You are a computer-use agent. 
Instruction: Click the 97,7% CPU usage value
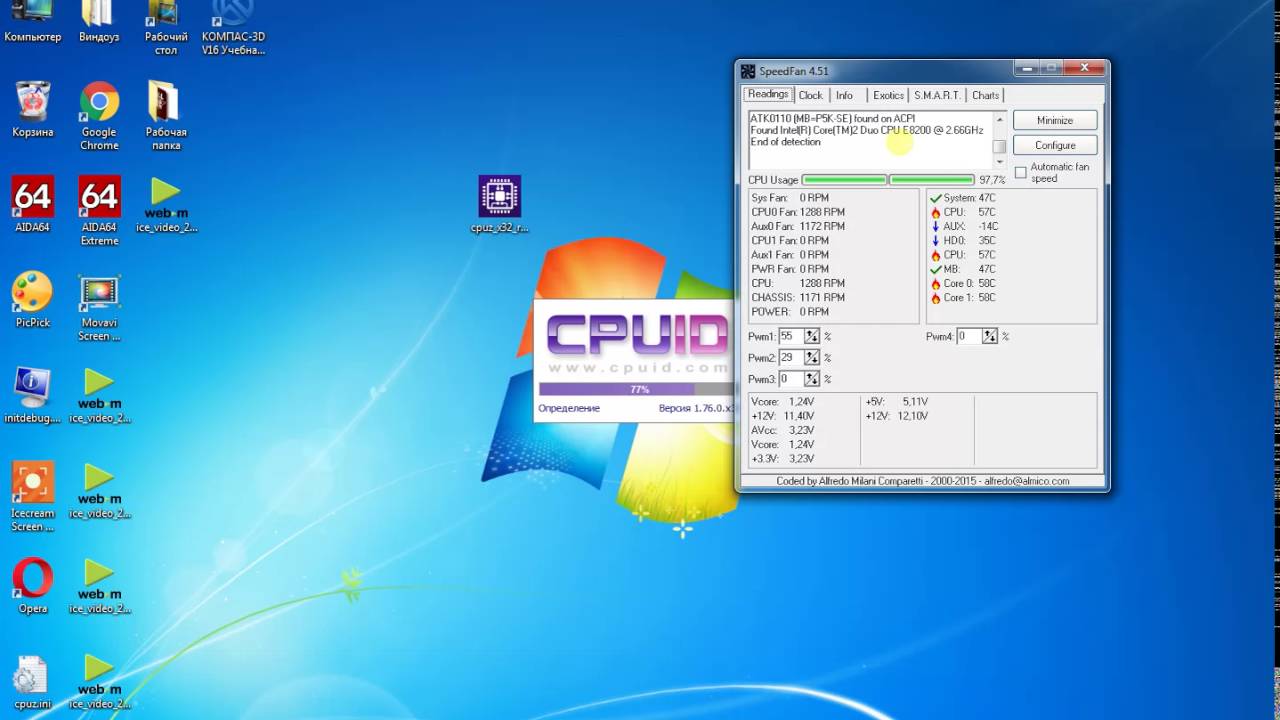992,180
